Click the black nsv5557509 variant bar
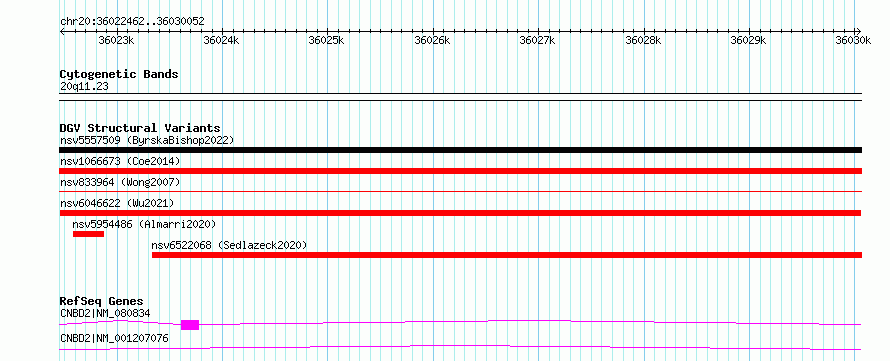 click(x=460, y=150)
